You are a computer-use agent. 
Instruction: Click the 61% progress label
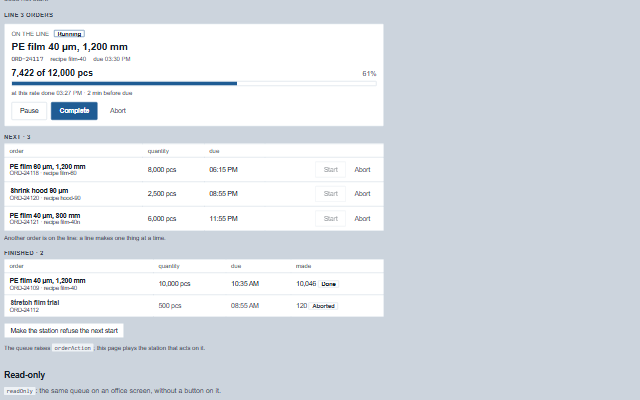click(x=369, y=73)
